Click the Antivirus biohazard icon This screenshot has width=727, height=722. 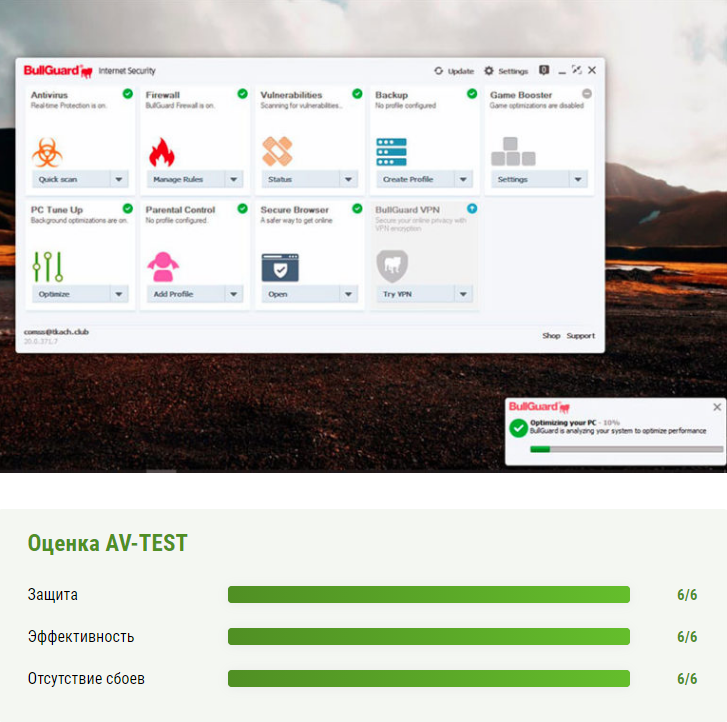(47, 152)
